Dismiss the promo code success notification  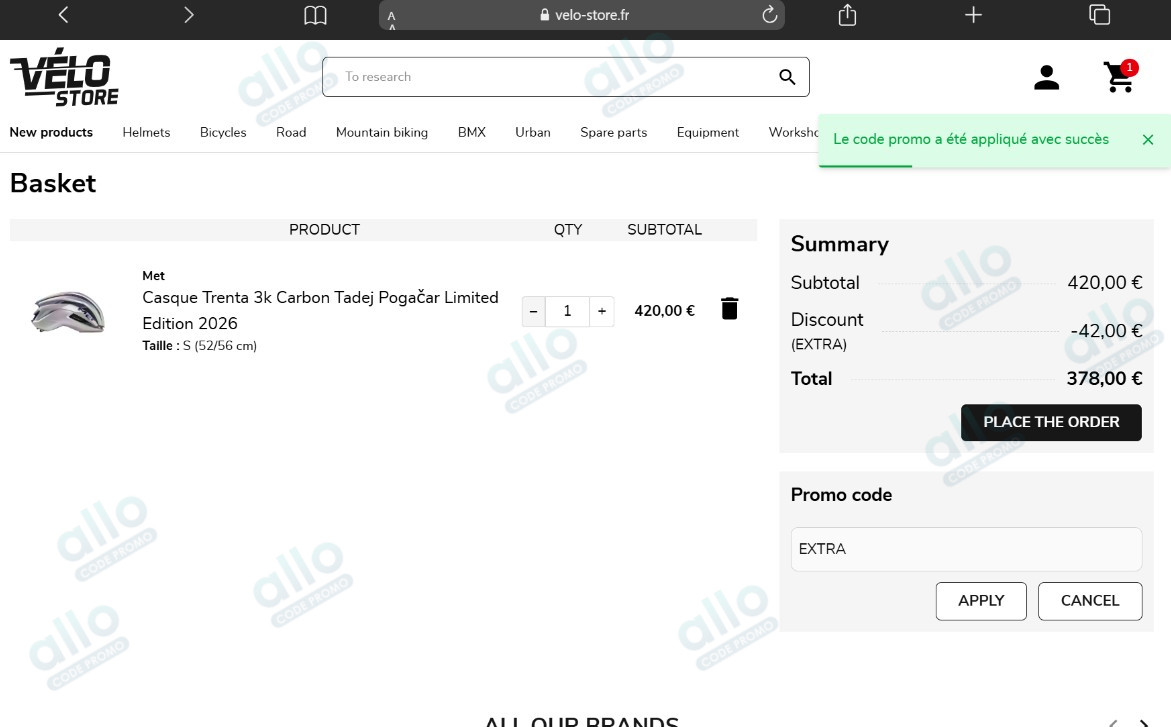click(x=1148, y=140)
